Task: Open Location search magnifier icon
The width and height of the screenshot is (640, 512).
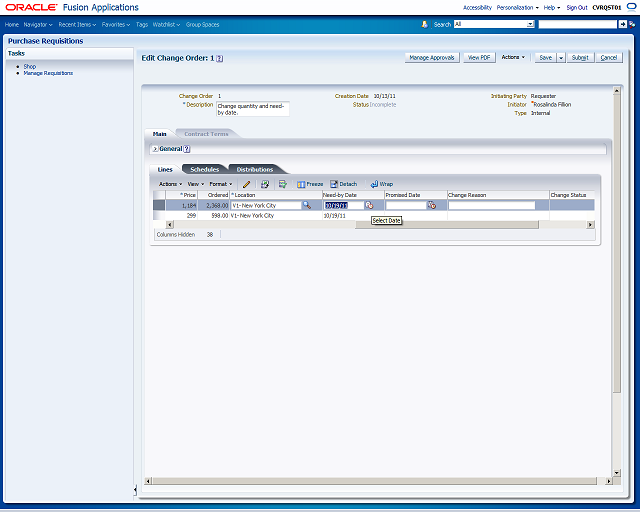Action: pos(307,205)
